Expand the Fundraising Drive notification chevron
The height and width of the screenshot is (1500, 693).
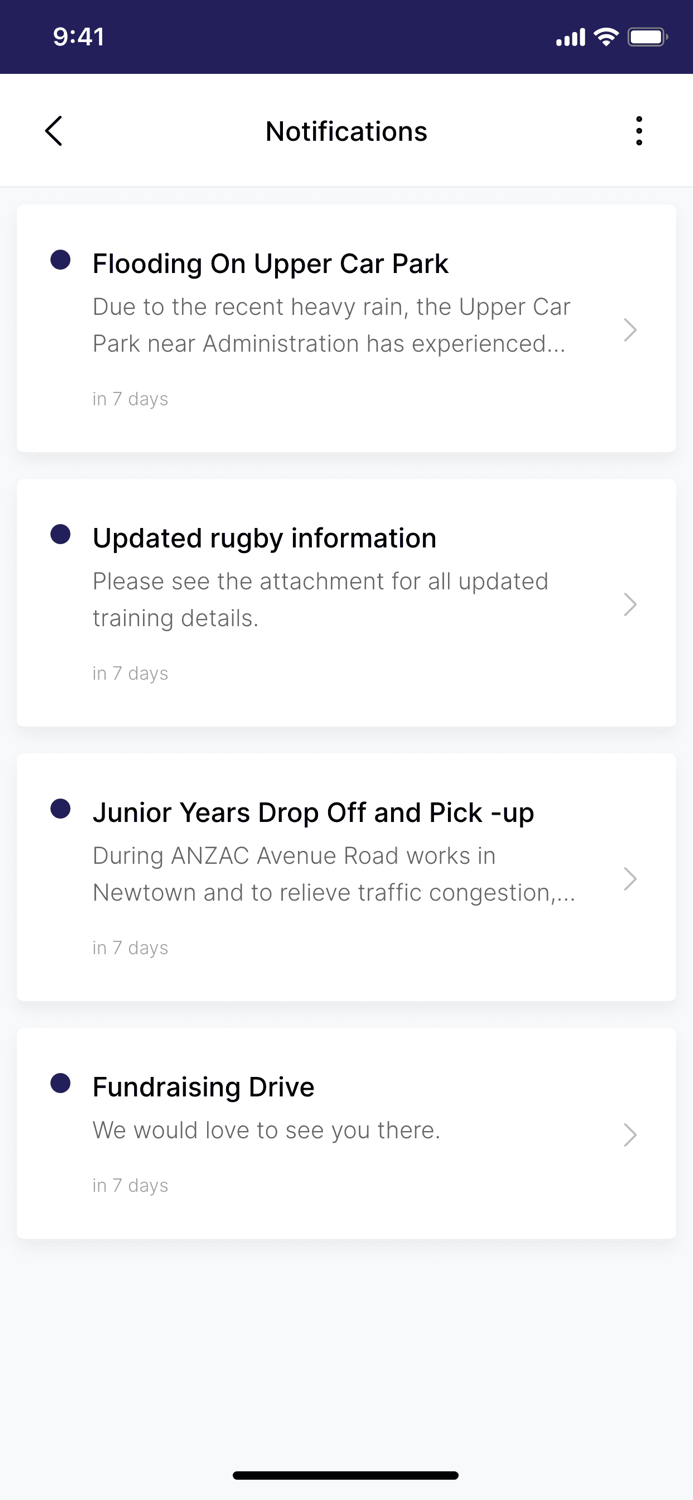pyautogui.click(x=630, y=1135)
